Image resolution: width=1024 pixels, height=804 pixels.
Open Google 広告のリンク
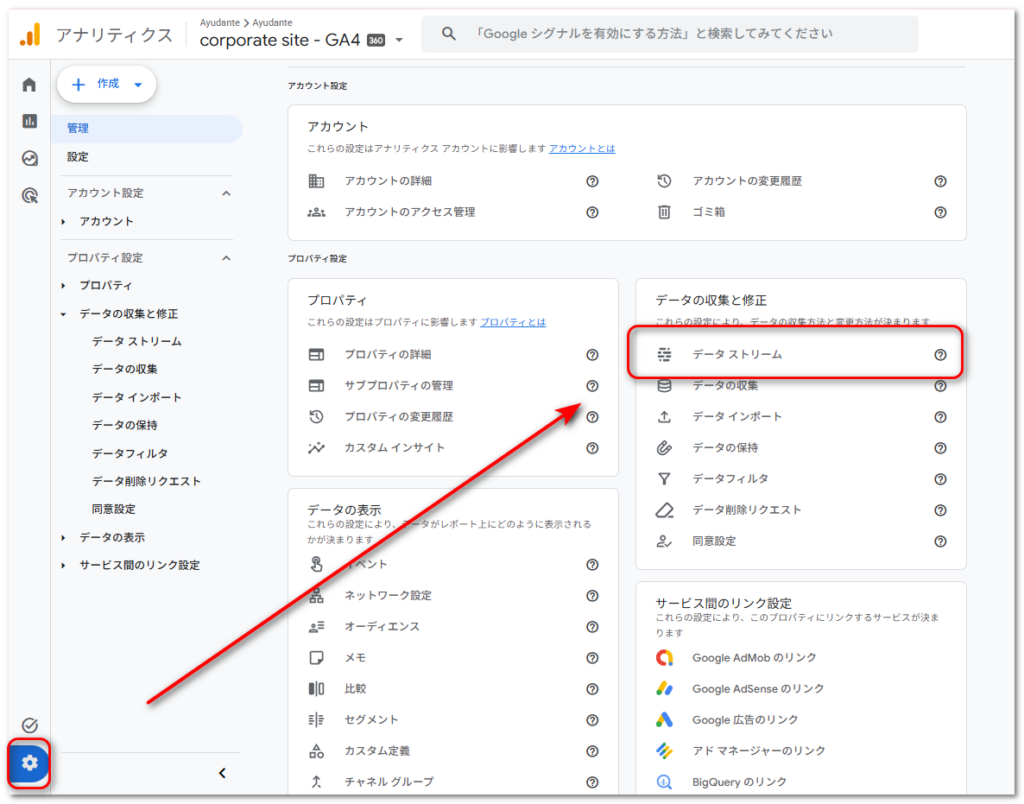pyautogui.click(x=745, y=720)
